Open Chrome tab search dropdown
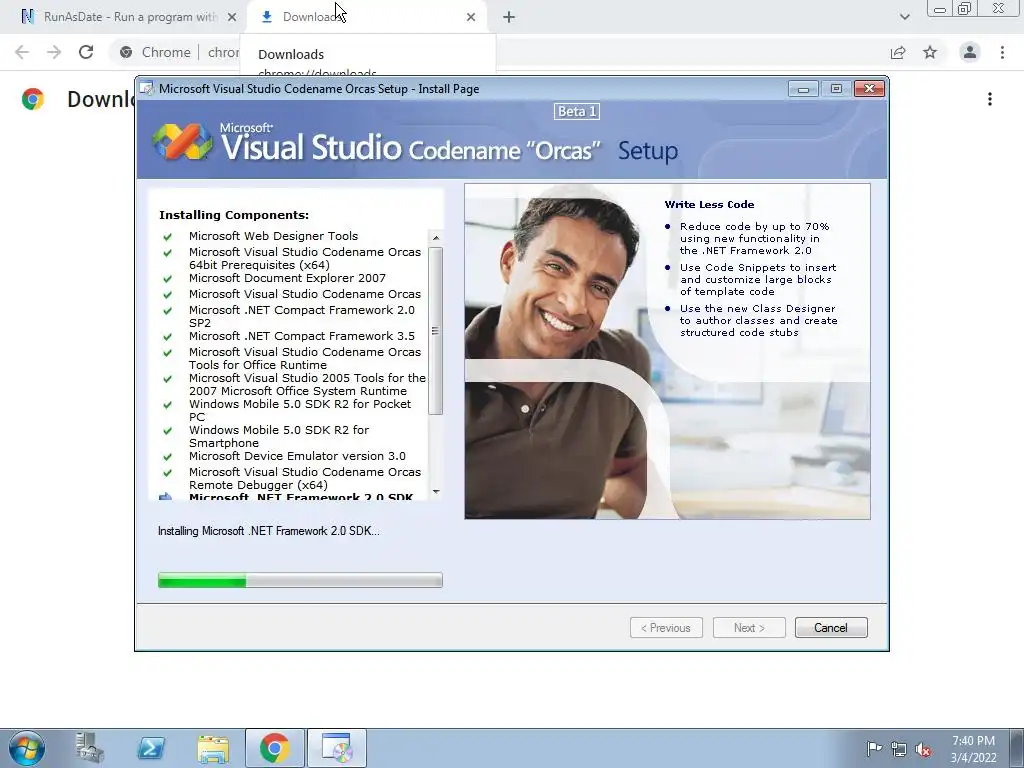The image size is (1024, 768). pyautogui.click(x=904, y=17)
